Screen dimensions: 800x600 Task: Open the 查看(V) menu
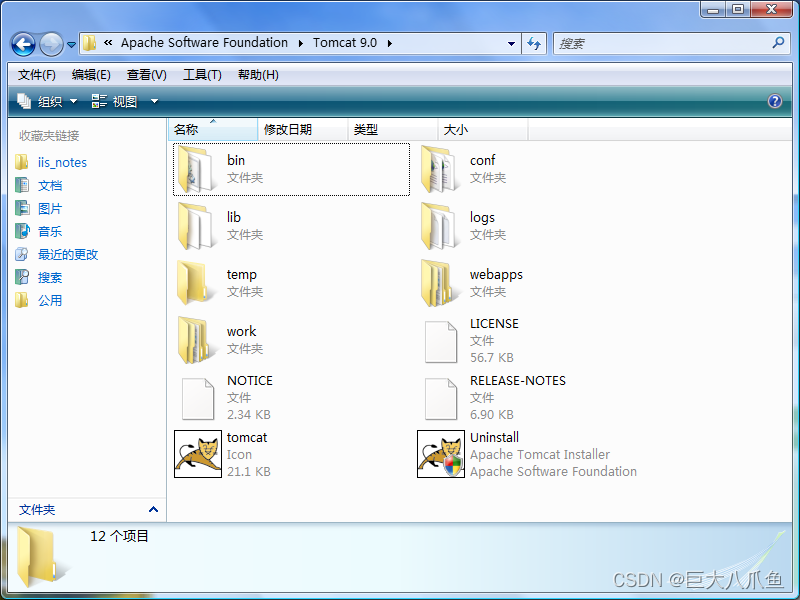[x=146, y=75]
